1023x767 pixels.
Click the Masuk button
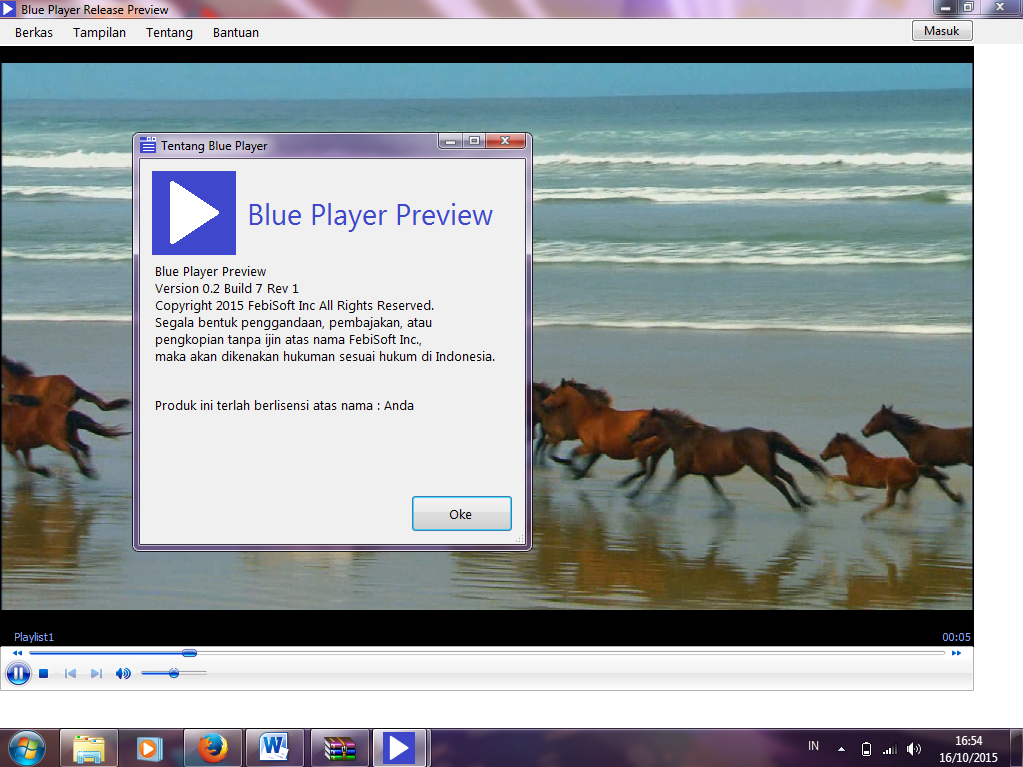pos(942,31)
